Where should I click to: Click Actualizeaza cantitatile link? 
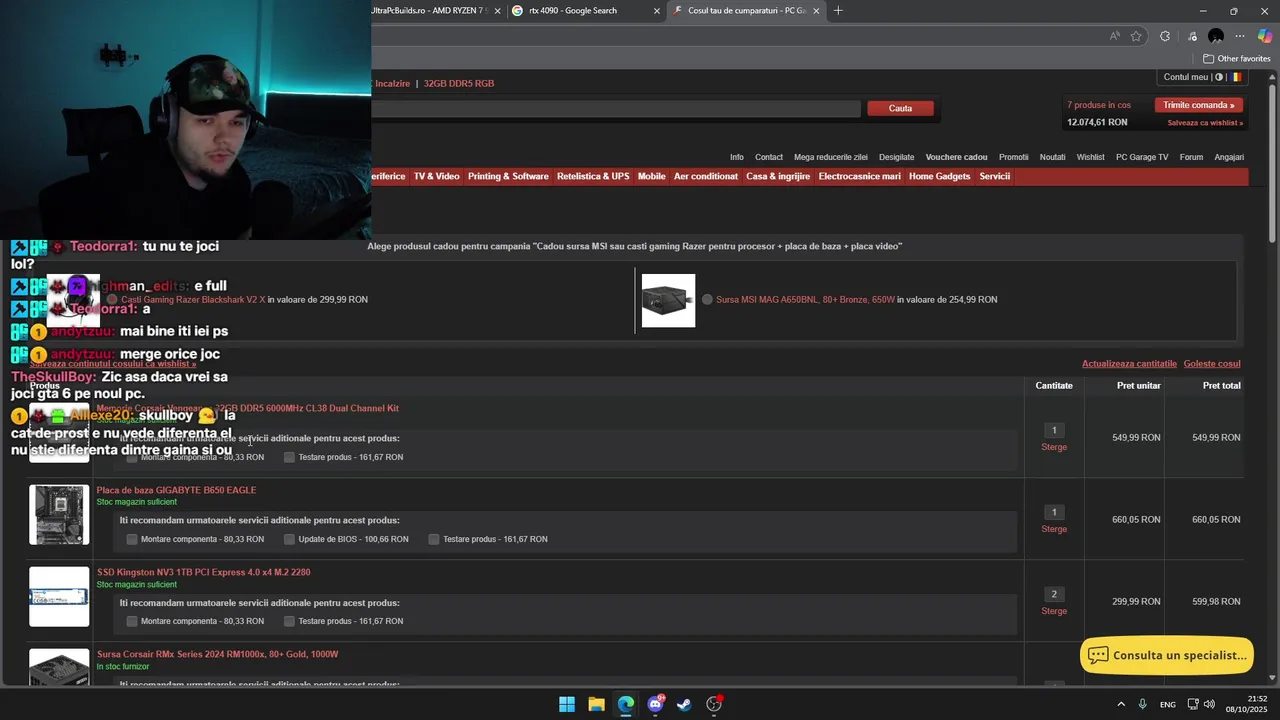[x=1129, y=364]
